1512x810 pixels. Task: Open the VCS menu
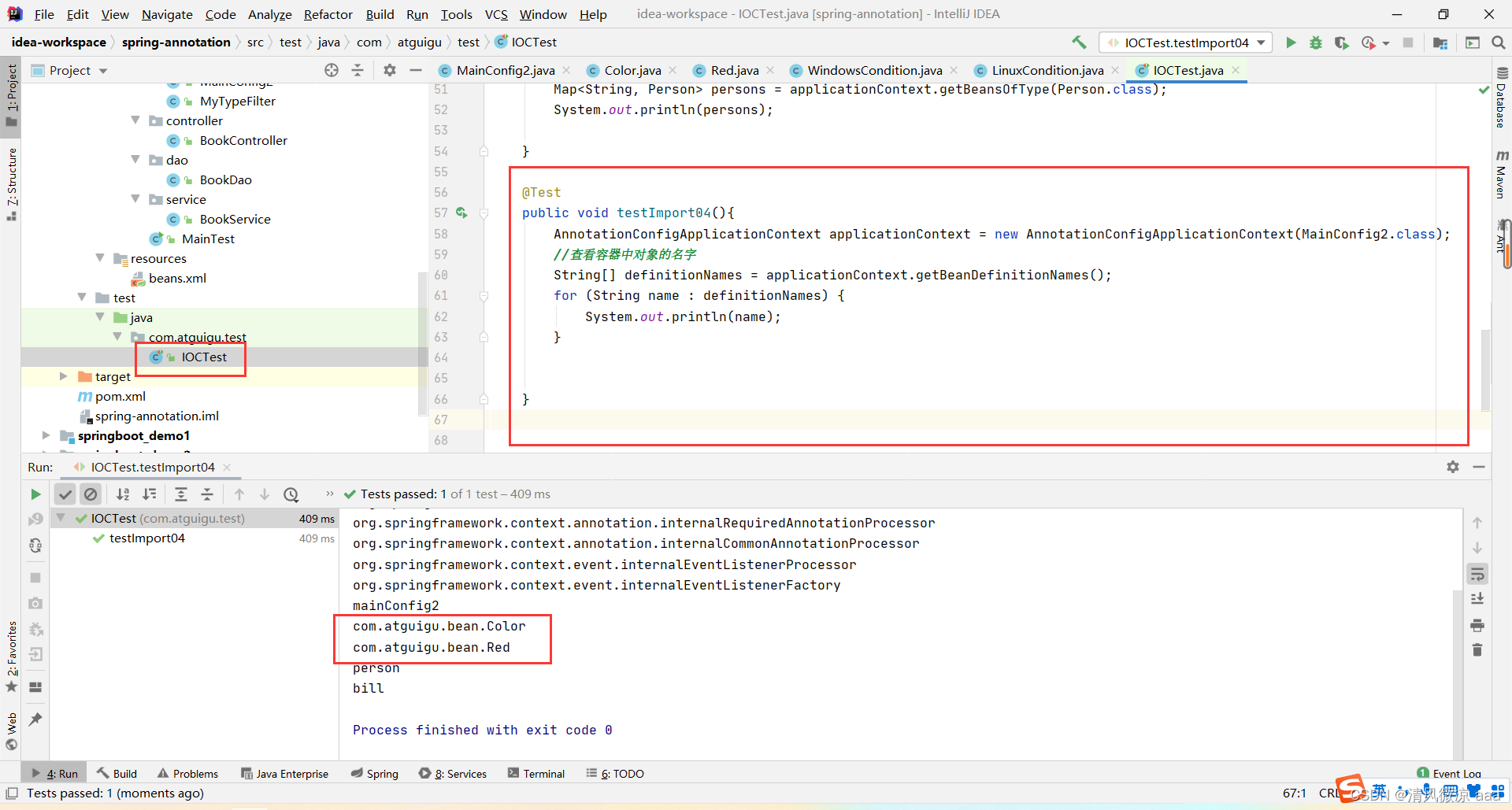[x=496, y=14]
